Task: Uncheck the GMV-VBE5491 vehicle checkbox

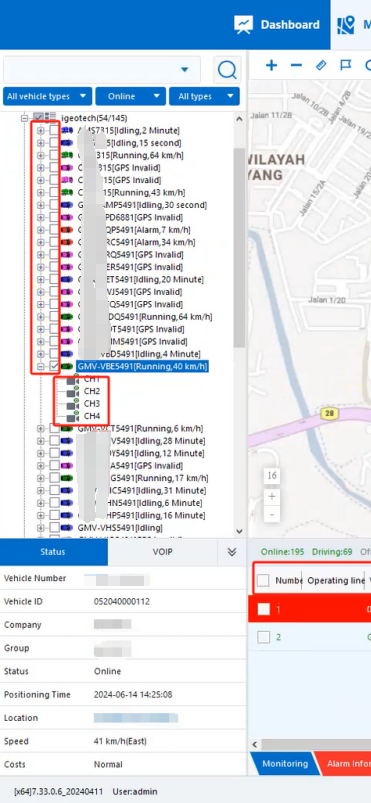Action: [x=54, y=367]
